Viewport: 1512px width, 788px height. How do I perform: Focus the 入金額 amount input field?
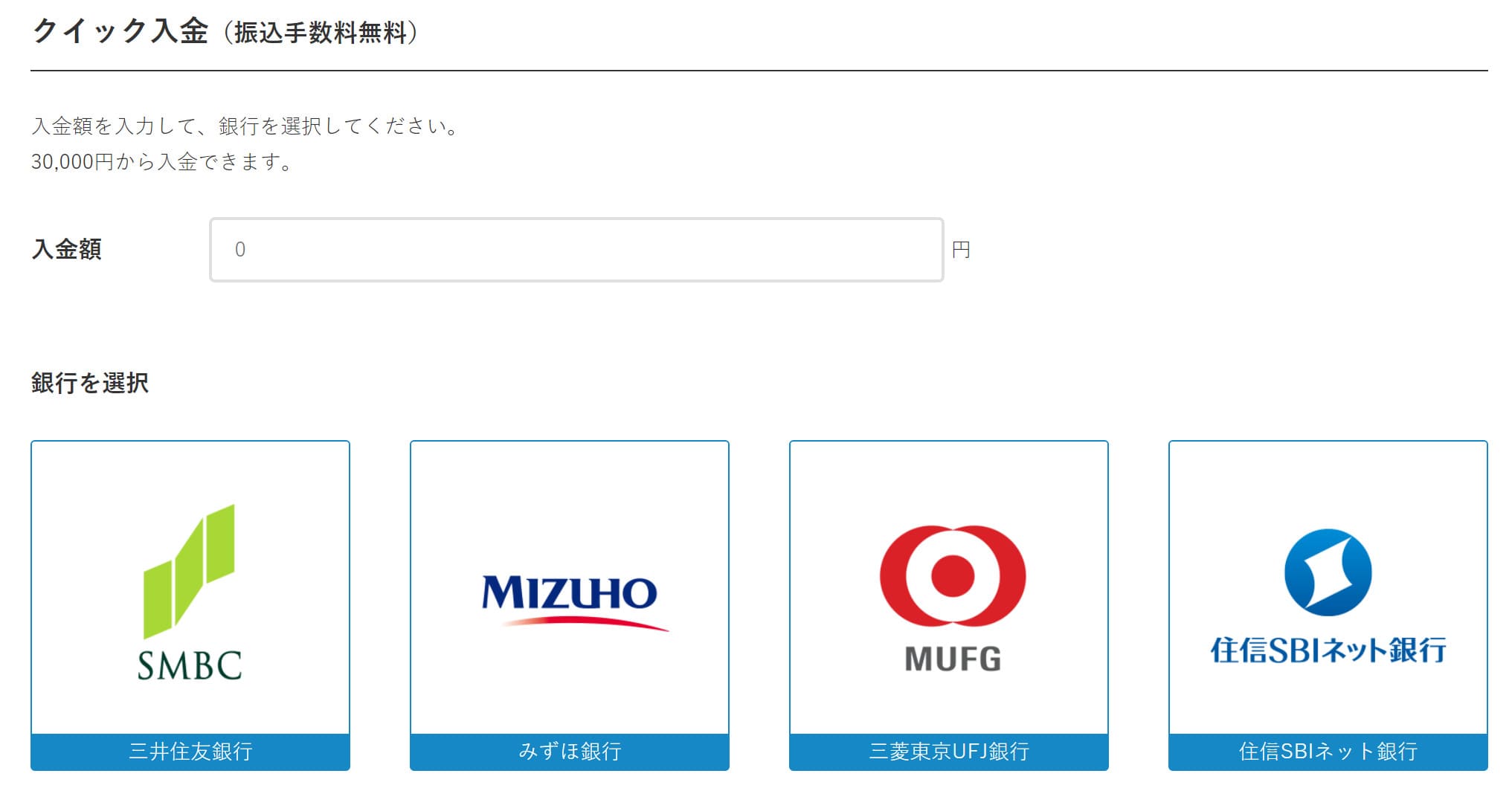[x=576, y=250]
